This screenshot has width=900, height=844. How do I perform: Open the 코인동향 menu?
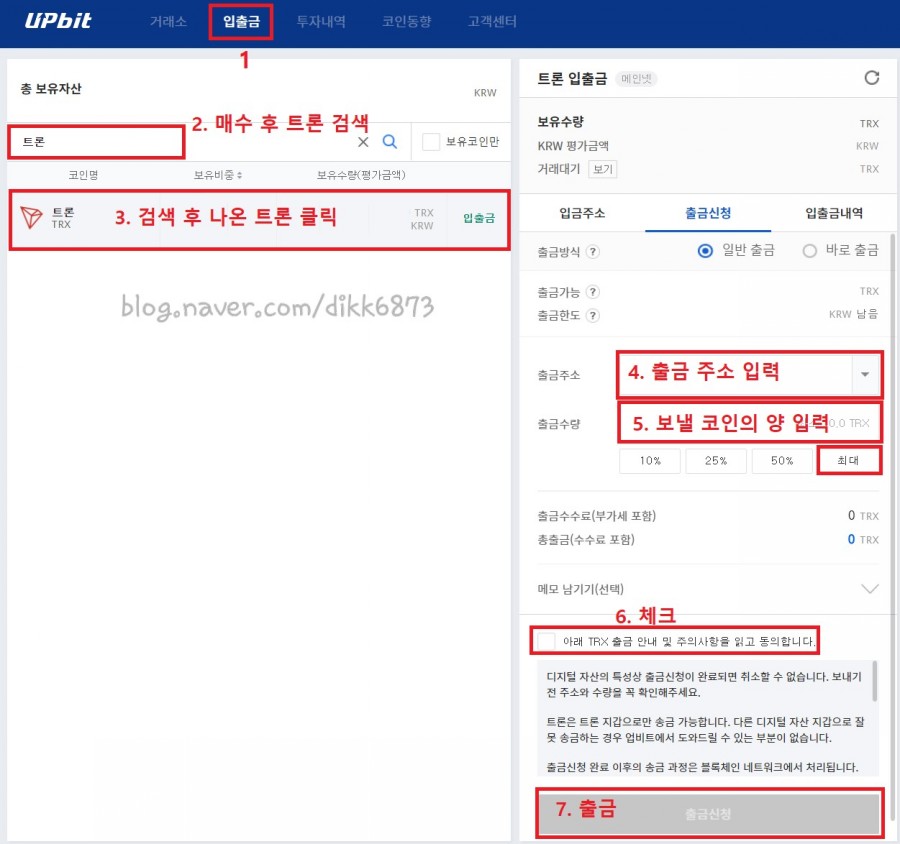pos(406,22)
